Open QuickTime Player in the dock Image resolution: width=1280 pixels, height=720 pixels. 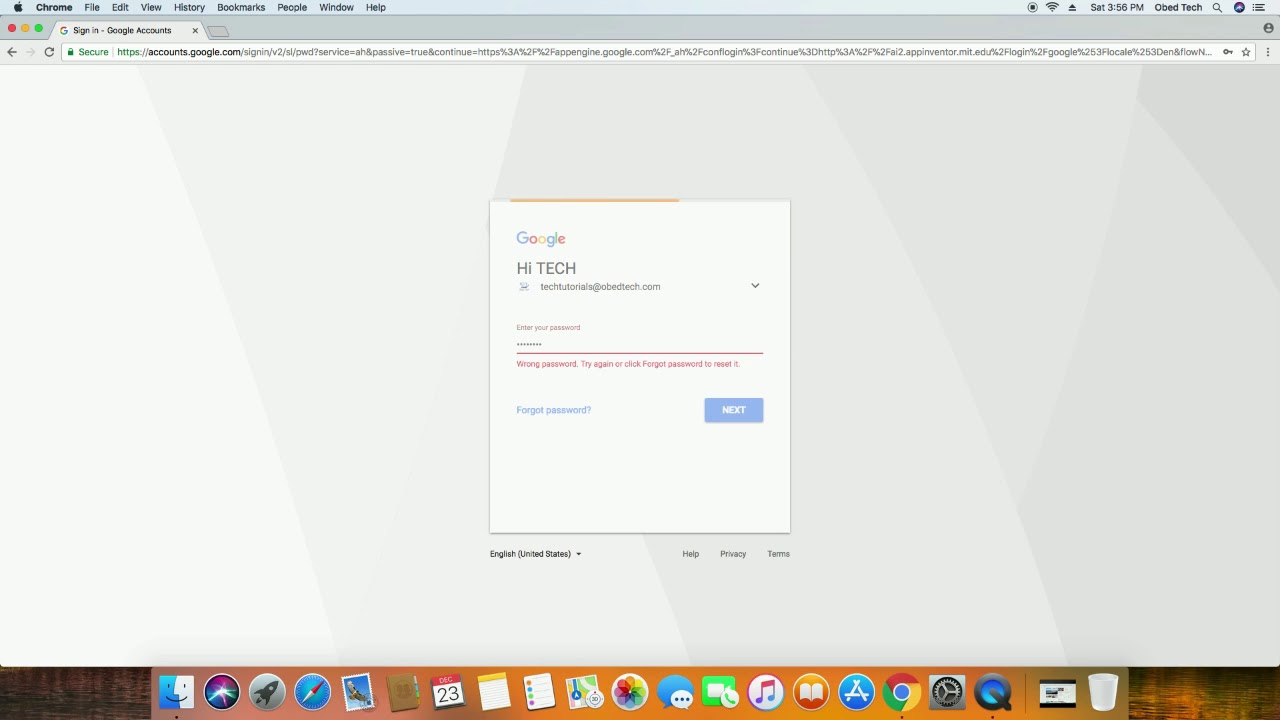pyautogui.click(x=993, y=692)
